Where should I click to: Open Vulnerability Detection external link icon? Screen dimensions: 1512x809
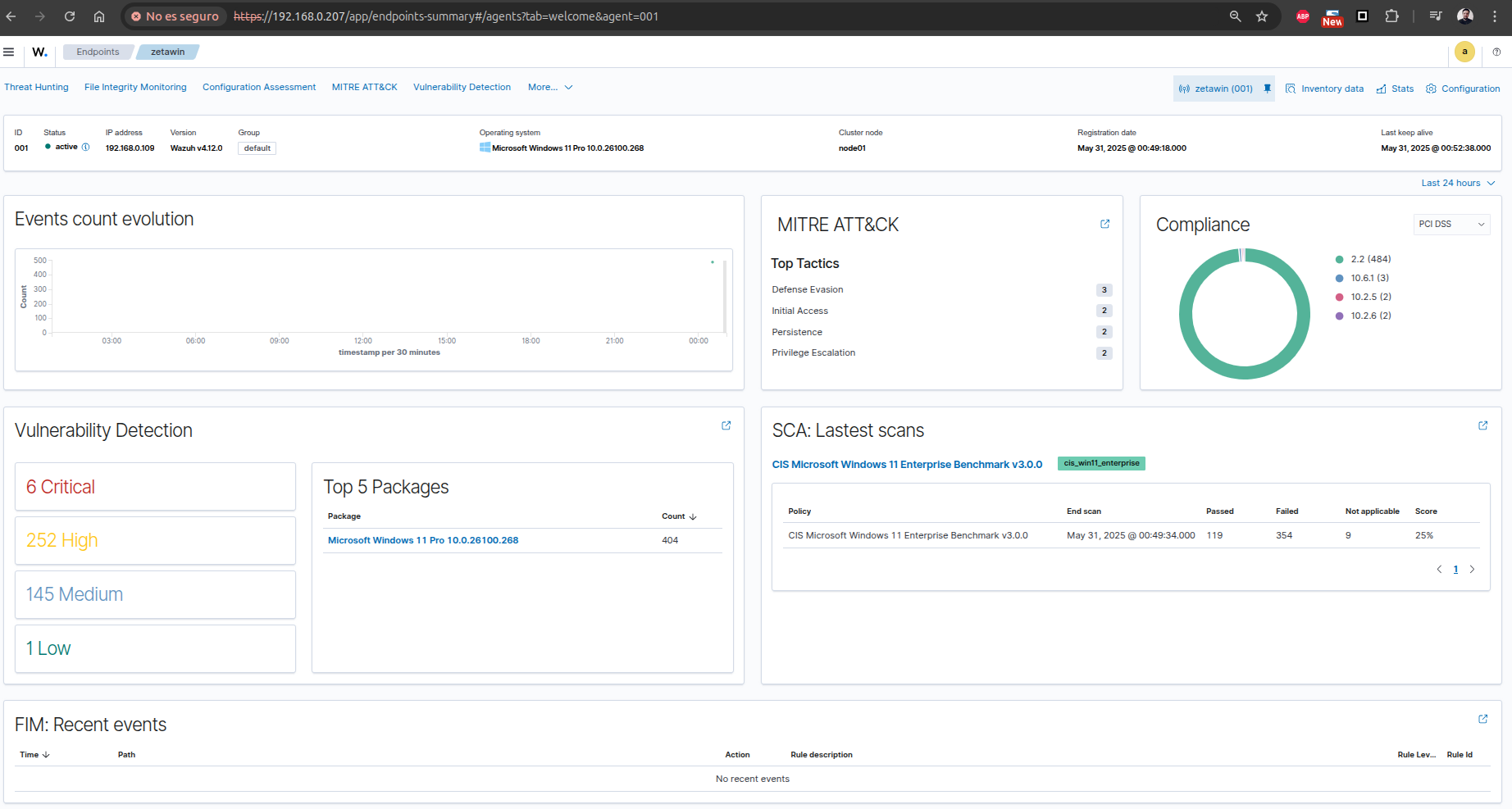726,425
